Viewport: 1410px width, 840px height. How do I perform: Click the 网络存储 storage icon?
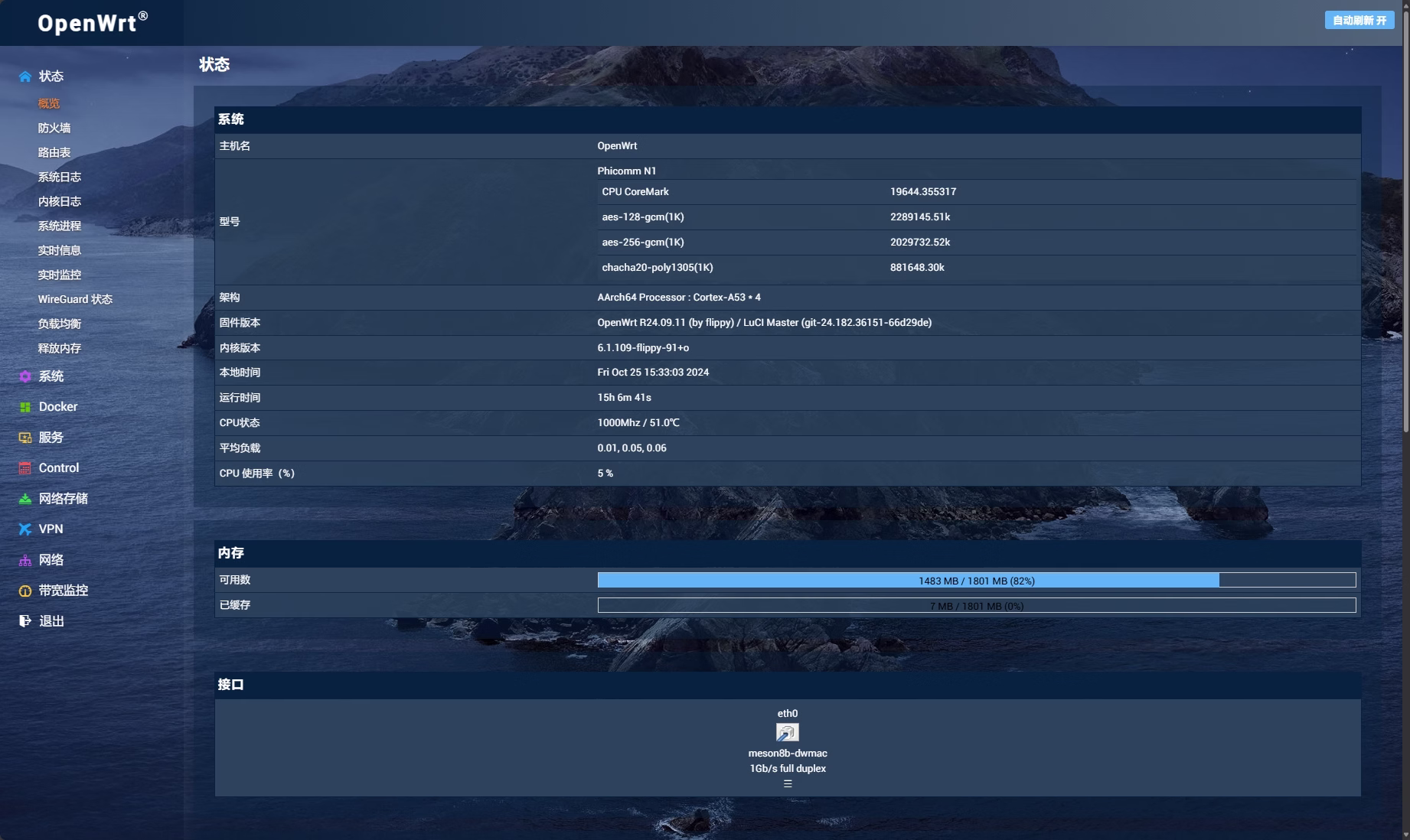25,499
